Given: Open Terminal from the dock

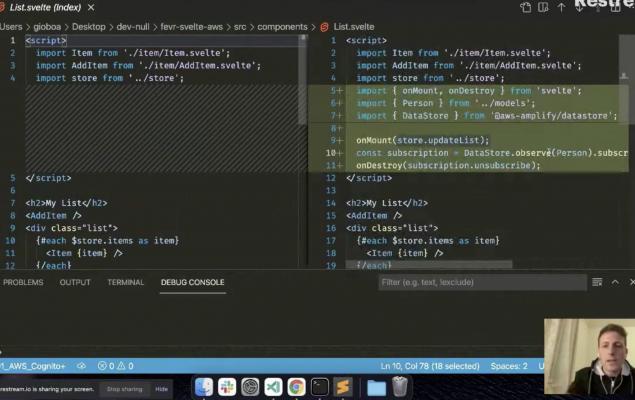Looking at the screenshot, I should pyautogui.click(x=320, y=387).
